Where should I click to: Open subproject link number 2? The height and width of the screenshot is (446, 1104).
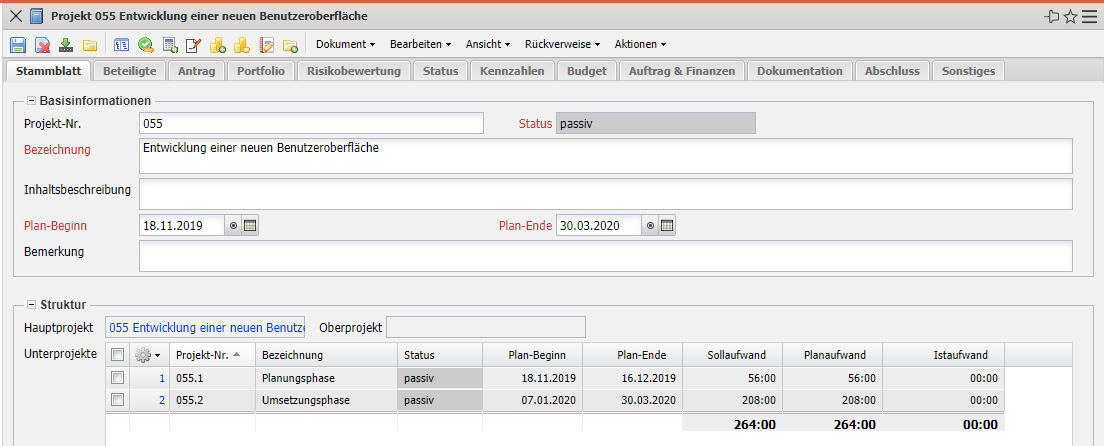coord(162,400)
